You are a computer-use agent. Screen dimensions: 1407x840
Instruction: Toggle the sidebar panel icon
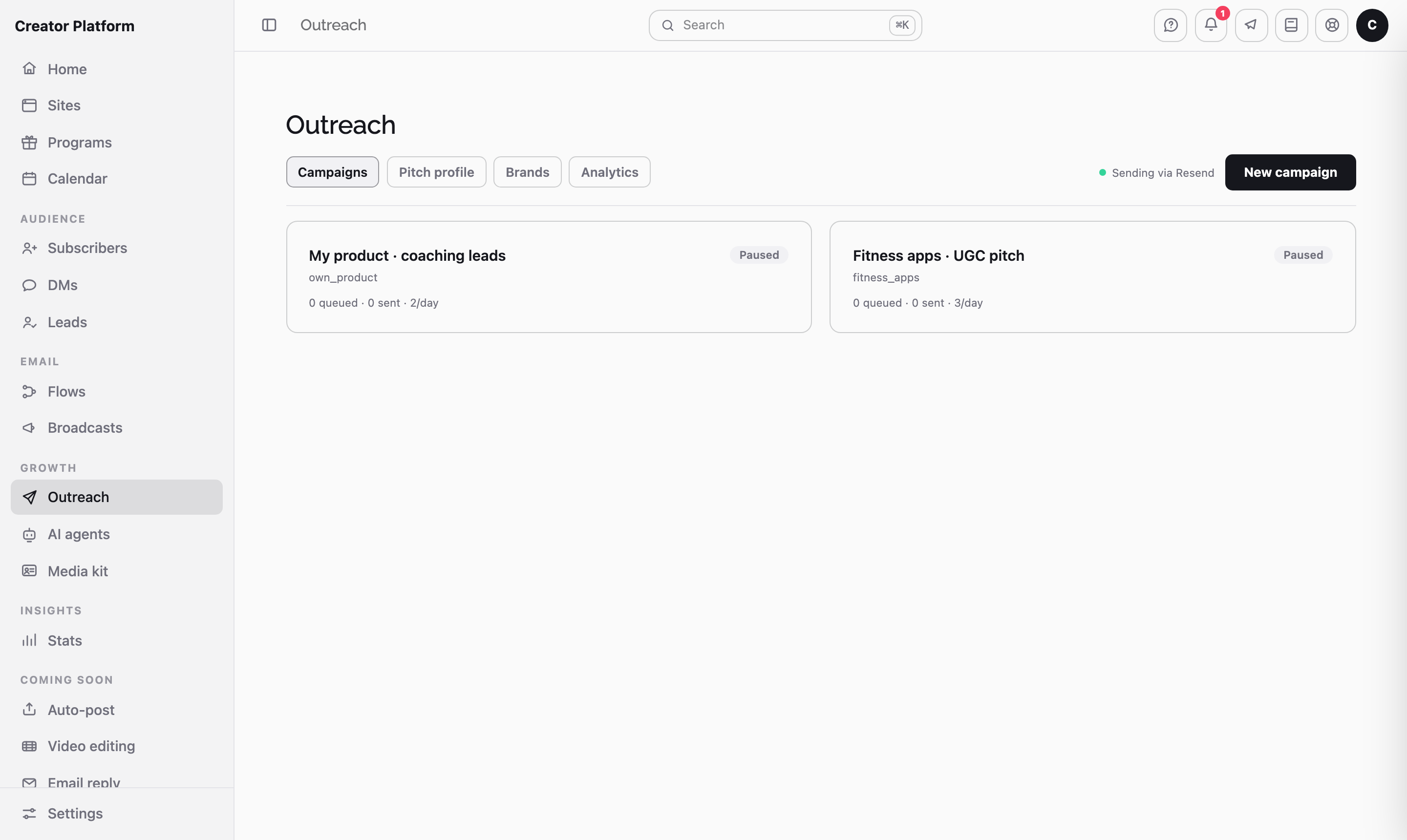(269, 25)
